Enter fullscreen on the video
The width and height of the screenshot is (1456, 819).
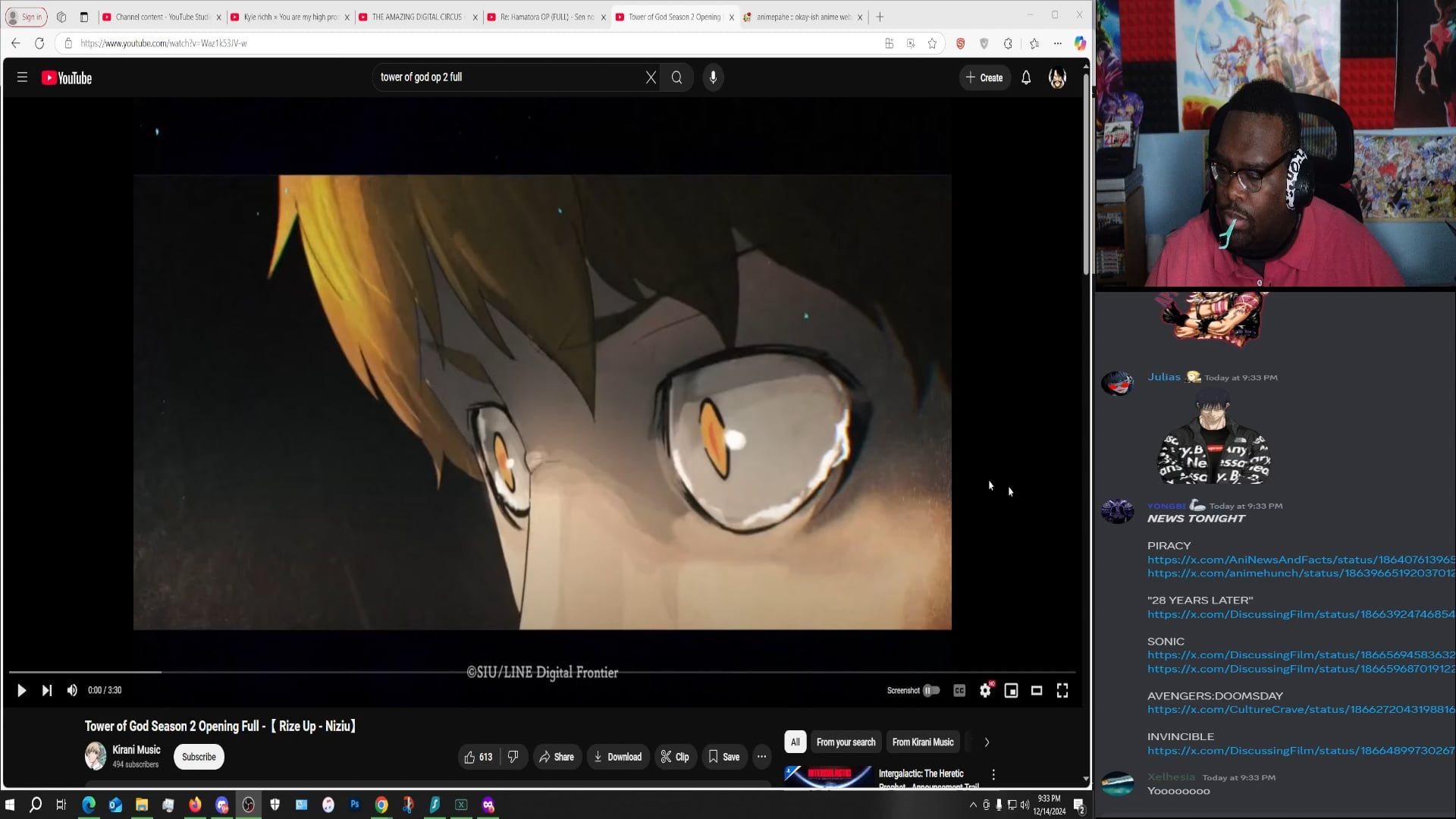(1062, 690)
